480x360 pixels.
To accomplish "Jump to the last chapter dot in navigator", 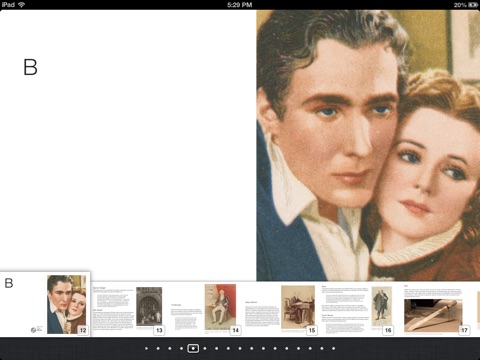I will pyautogui.click(x=333, y=348).
